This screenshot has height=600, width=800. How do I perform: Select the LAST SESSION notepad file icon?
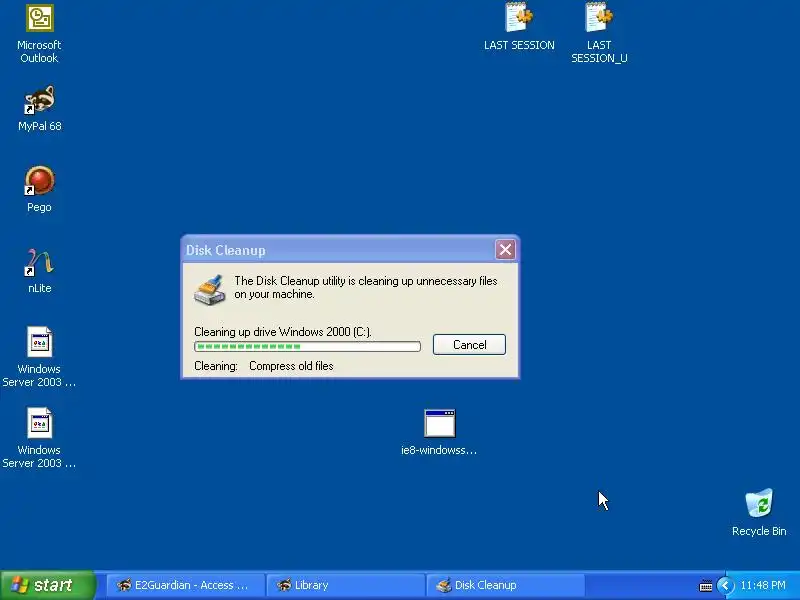coord(519,17)
